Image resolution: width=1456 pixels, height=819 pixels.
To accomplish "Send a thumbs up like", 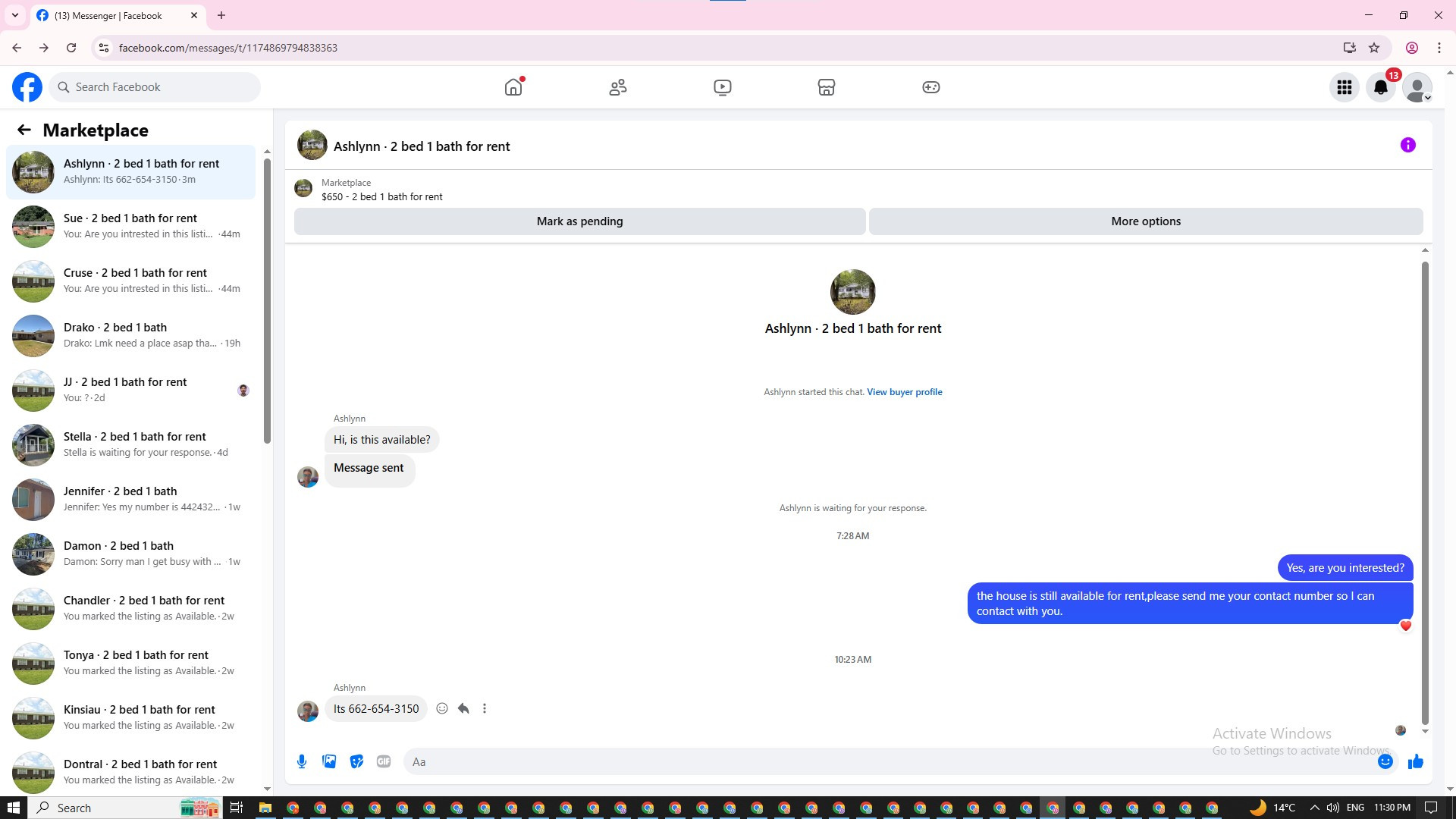I will tap(1415, 761).
